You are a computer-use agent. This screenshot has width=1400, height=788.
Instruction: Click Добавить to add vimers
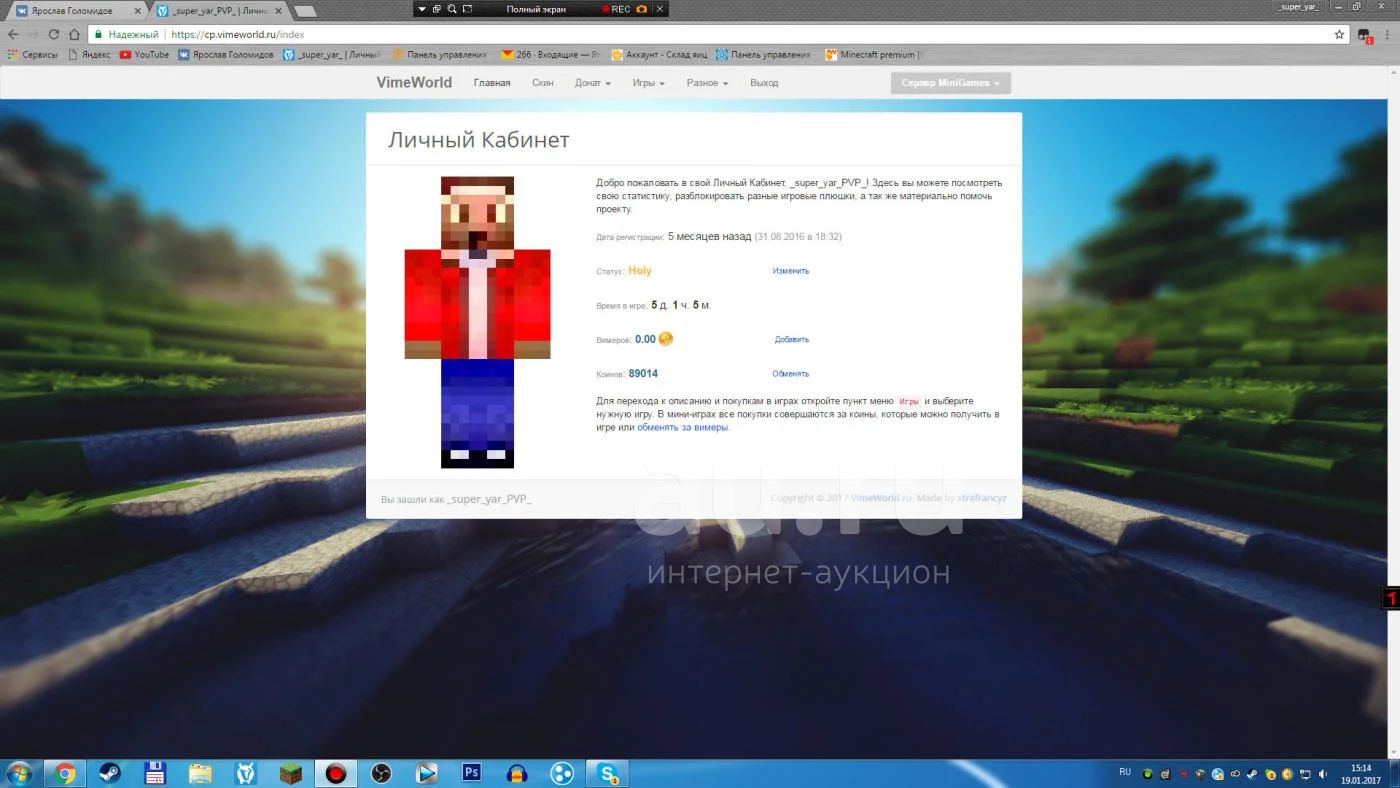[792, 340]
